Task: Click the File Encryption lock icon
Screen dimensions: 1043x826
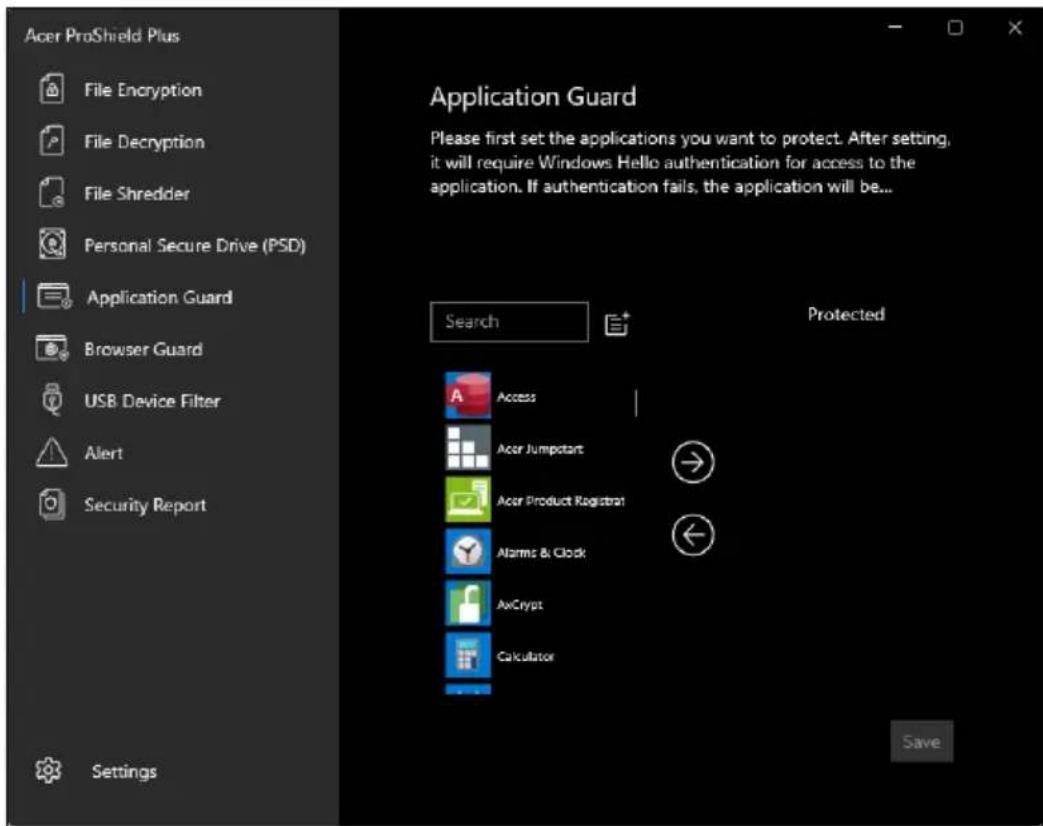Action: pyautogui.click(x=52, y=89)
